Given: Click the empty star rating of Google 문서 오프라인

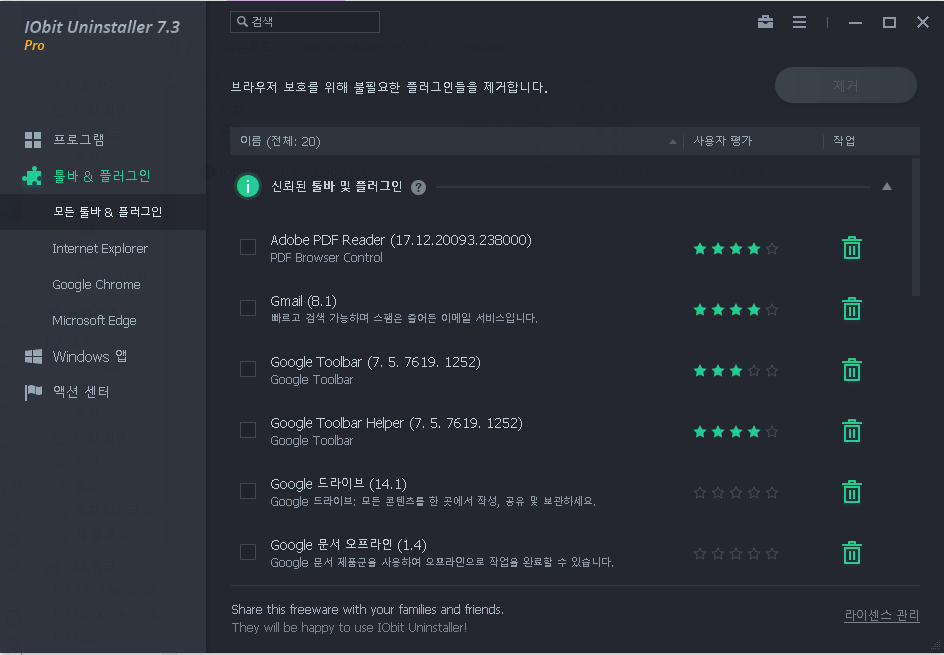Looking at the screenshot, I should [x=736, y=554].
